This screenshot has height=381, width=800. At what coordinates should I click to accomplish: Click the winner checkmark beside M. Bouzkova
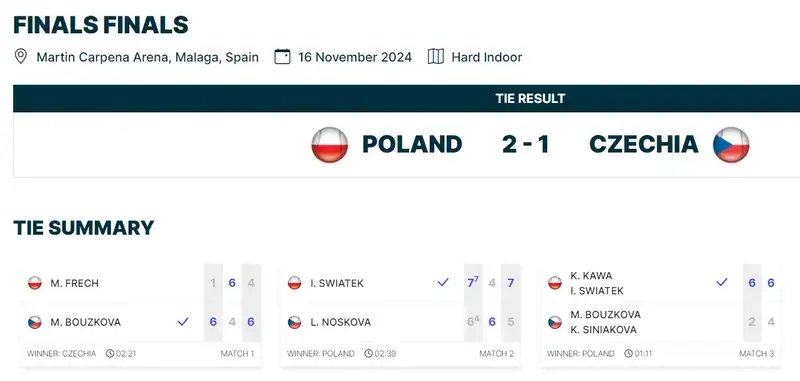183,322
